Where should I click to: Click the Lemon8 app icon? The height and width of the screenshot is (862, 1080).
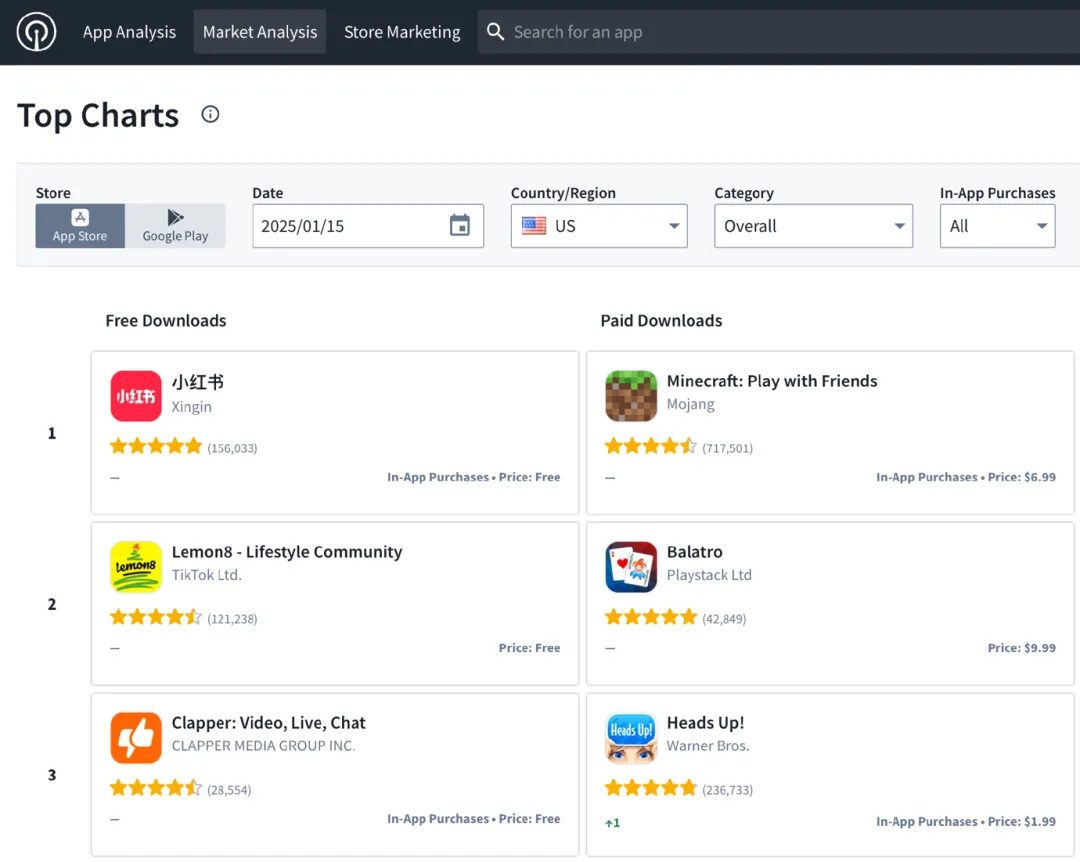tap(136, 567)
